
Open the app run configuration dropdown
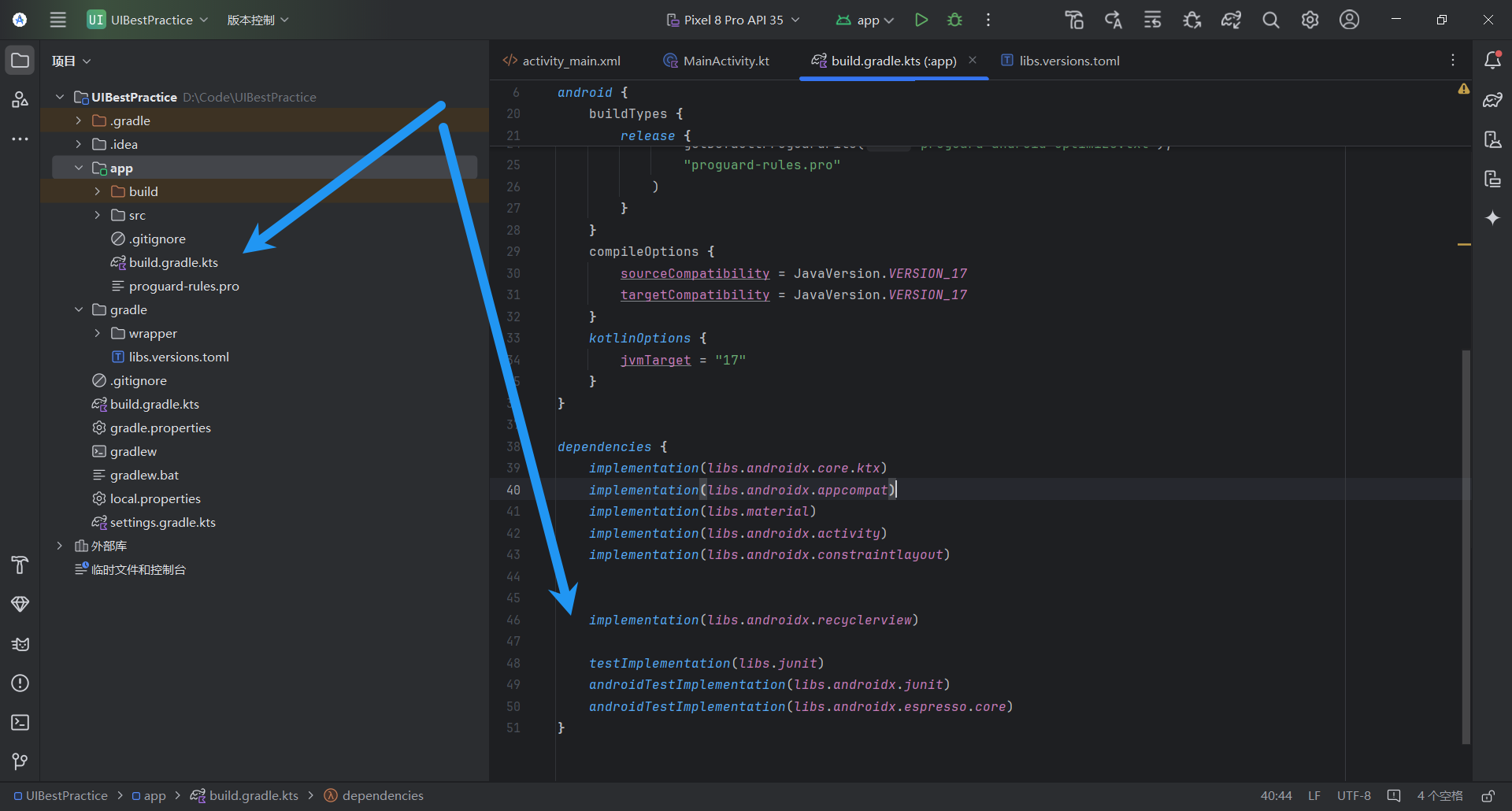tap(864, 20)
